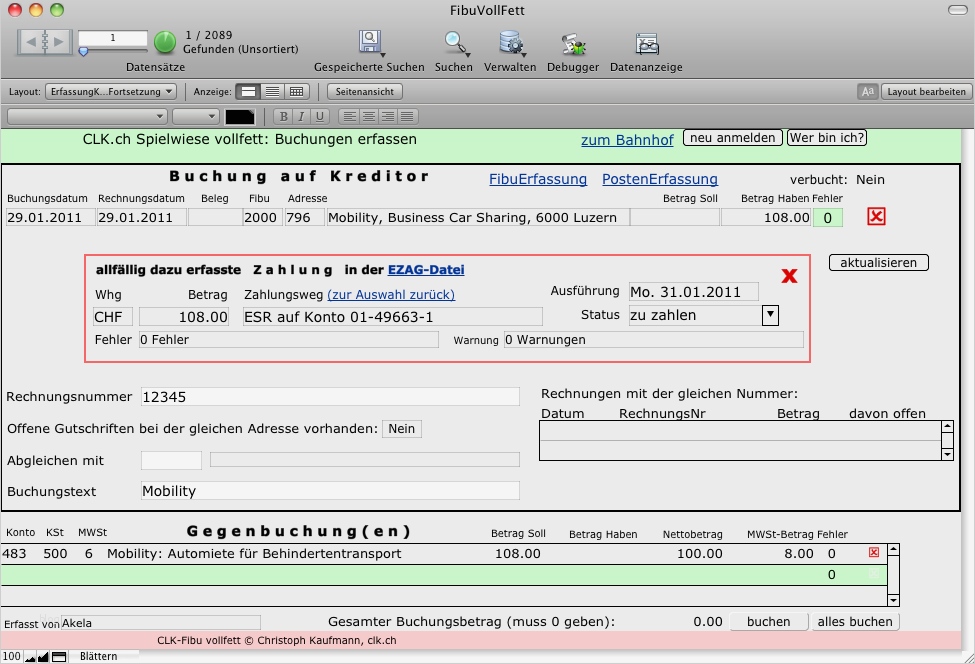Screen dimensions: 975x664
Task: Delete the Zahlung via red X
Action: [789, 276]
